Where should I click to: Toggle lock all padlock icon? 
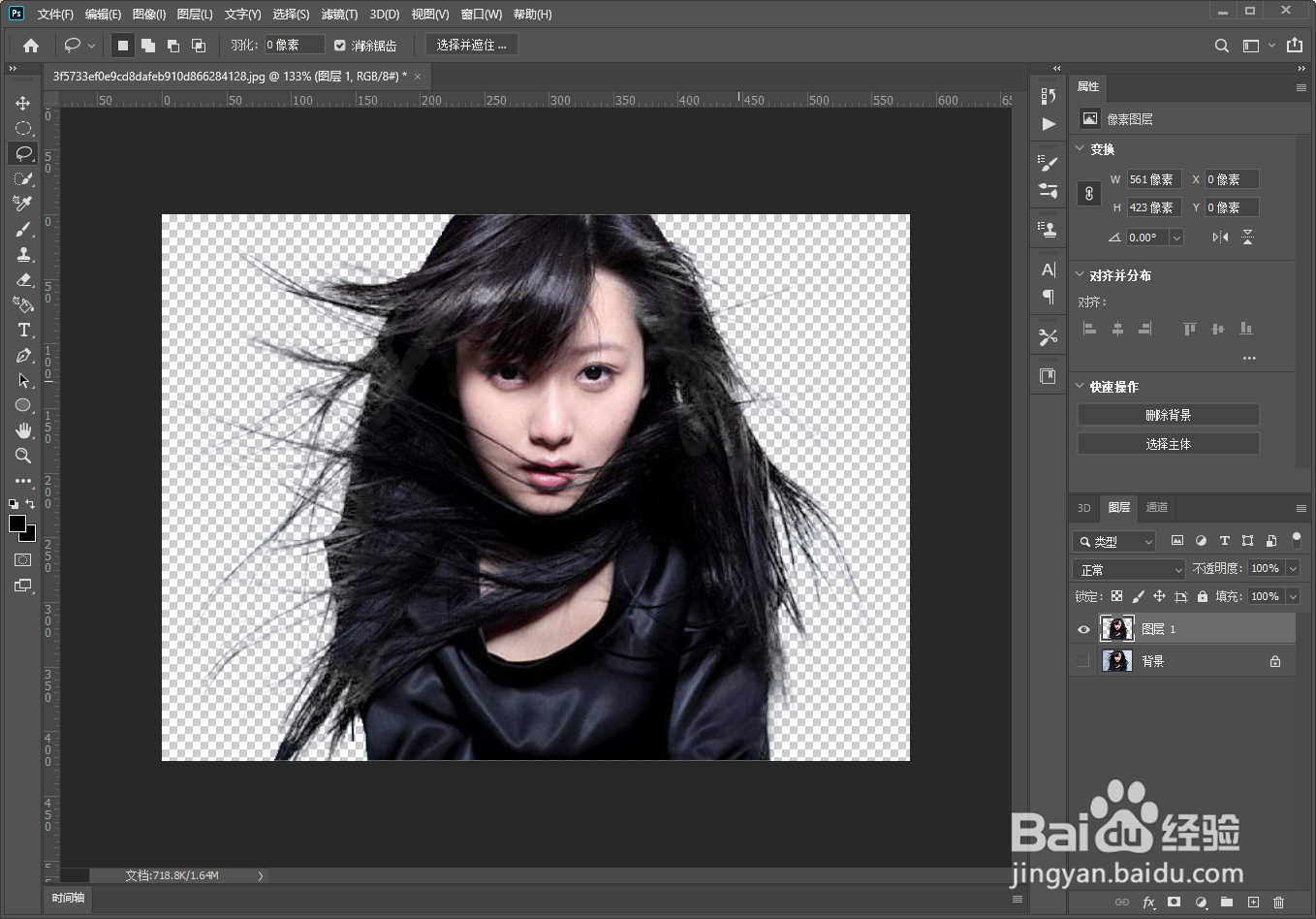[x=1203, y=597]
